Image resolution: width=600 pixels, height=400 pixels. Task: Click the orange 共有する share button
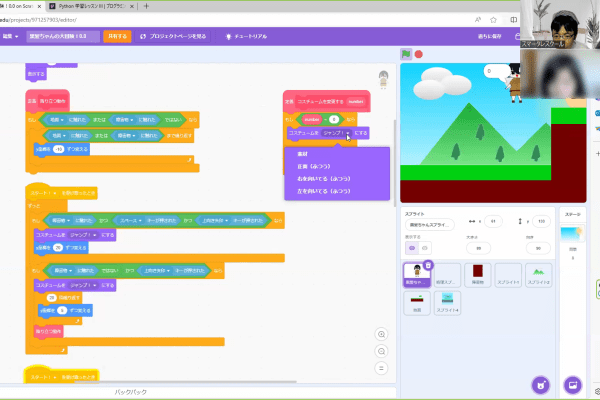(145, 36)
